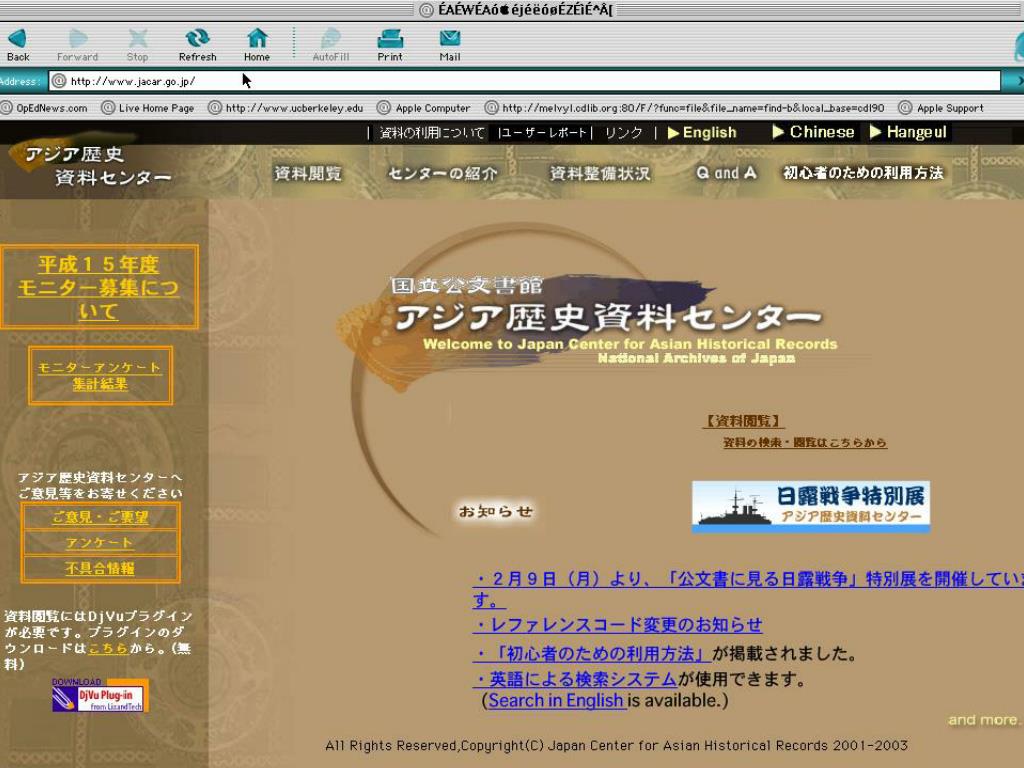Click the こちら plugin download link

[108, 648]
